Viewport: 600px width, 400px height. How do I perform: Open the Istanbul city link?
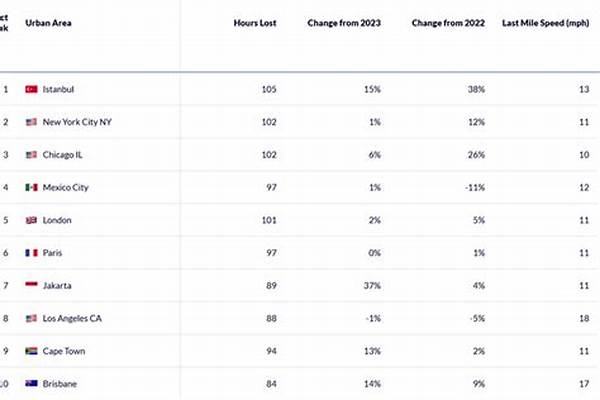[x=59, y=89]
